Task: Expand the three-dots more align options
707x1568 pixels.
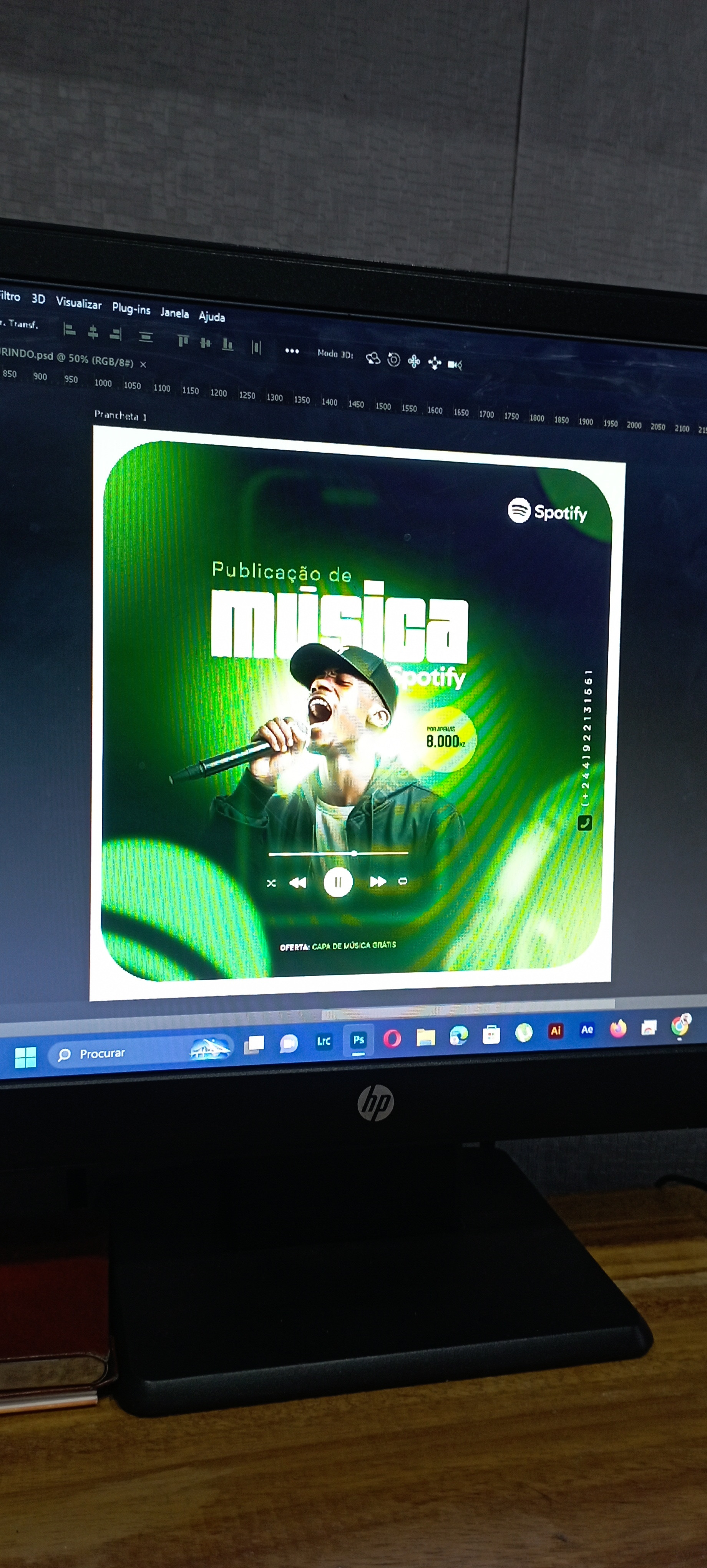Action: 292,350
